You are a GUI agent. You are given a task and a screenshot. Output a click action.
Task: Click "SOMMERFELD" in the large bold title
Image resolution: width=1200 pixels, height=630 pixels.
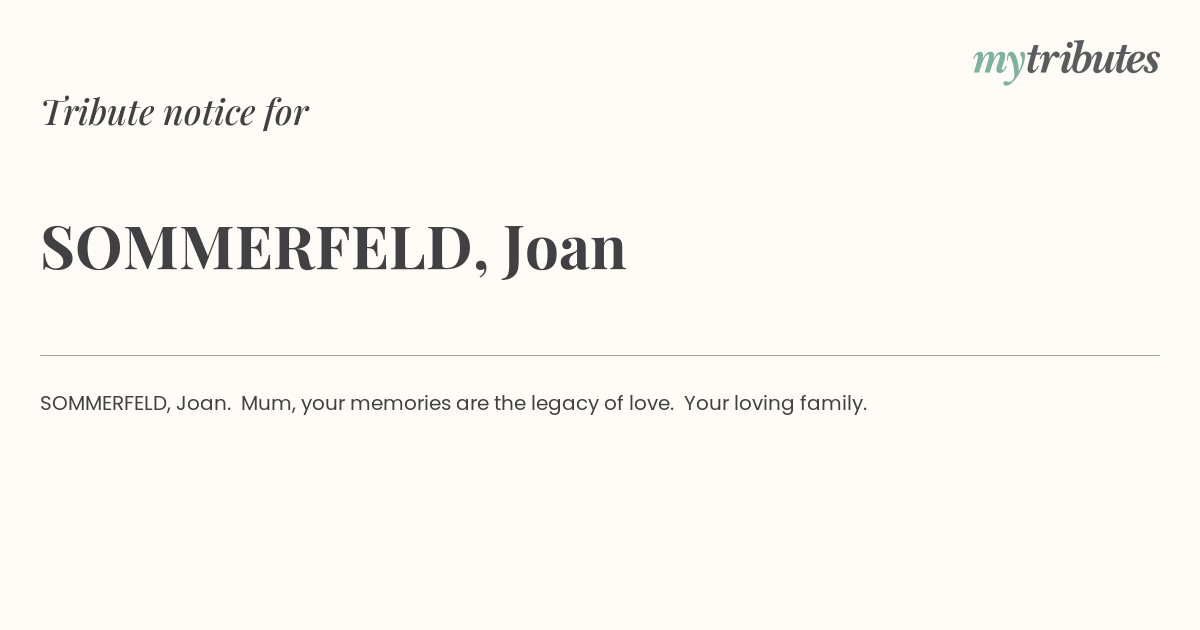(256, 248)
